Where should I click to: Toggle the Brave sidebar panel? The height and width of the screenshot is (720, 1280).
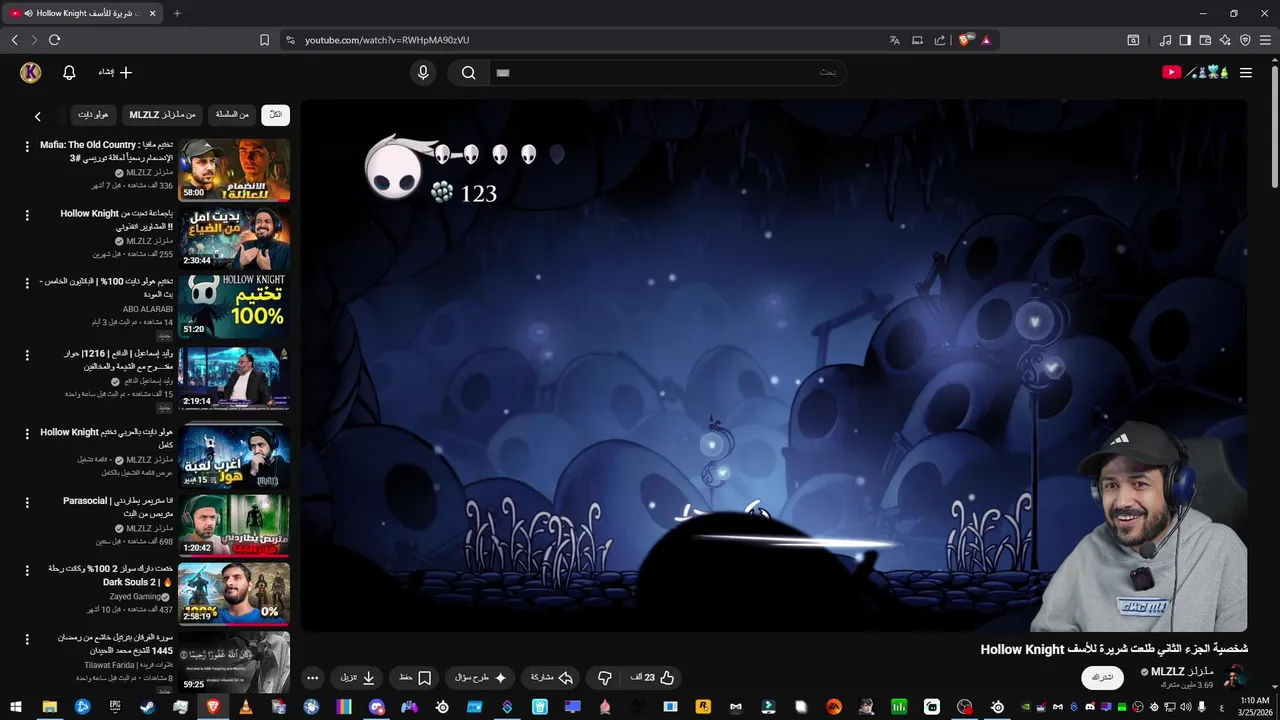point(1185,40)
